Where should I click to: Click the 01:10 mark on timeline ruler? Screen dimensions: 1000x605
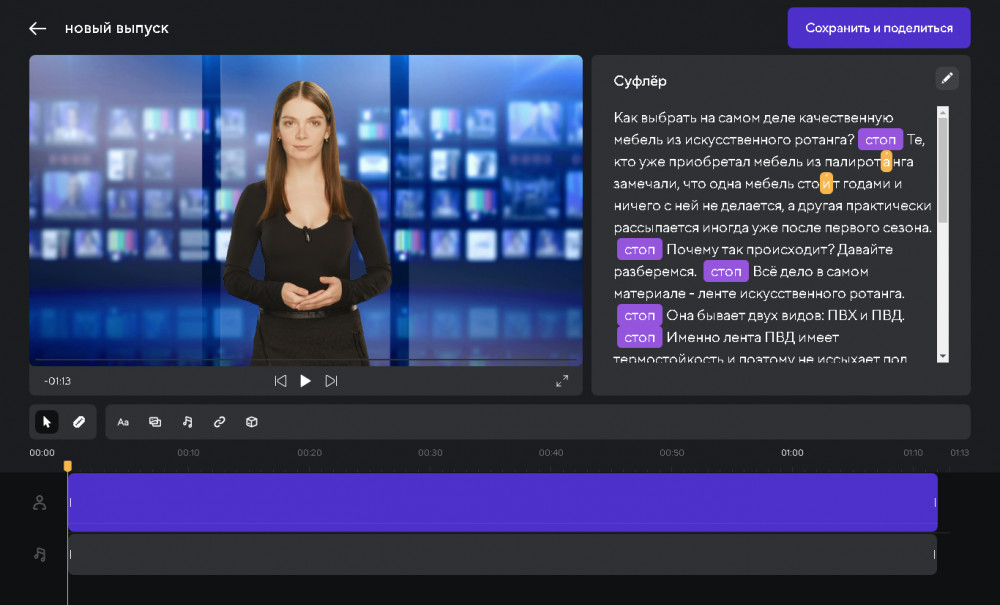click(x=913, y=453)
